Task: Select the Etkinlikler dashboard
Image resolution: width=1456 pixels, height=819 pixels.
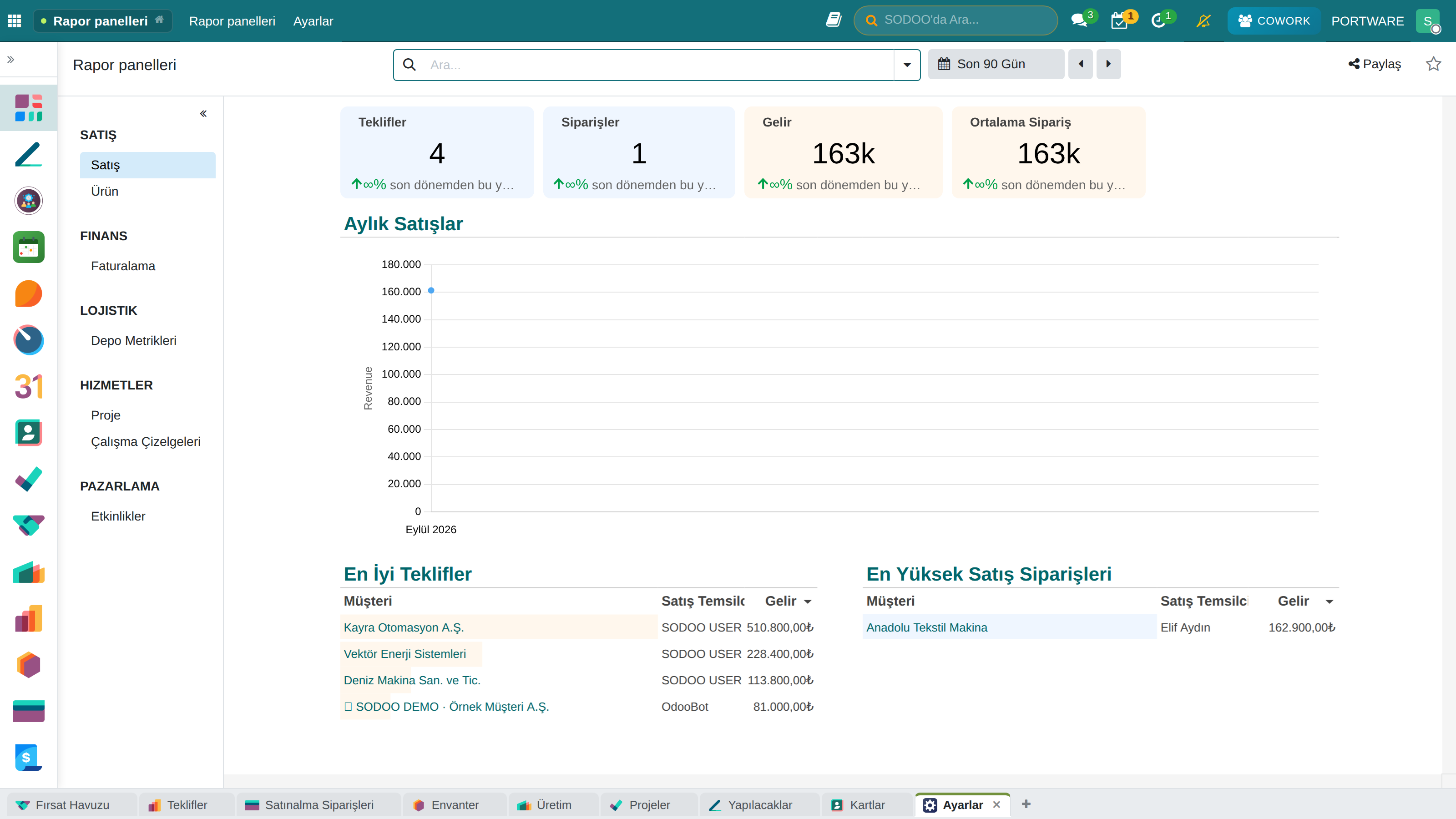Action: [147, 516]
